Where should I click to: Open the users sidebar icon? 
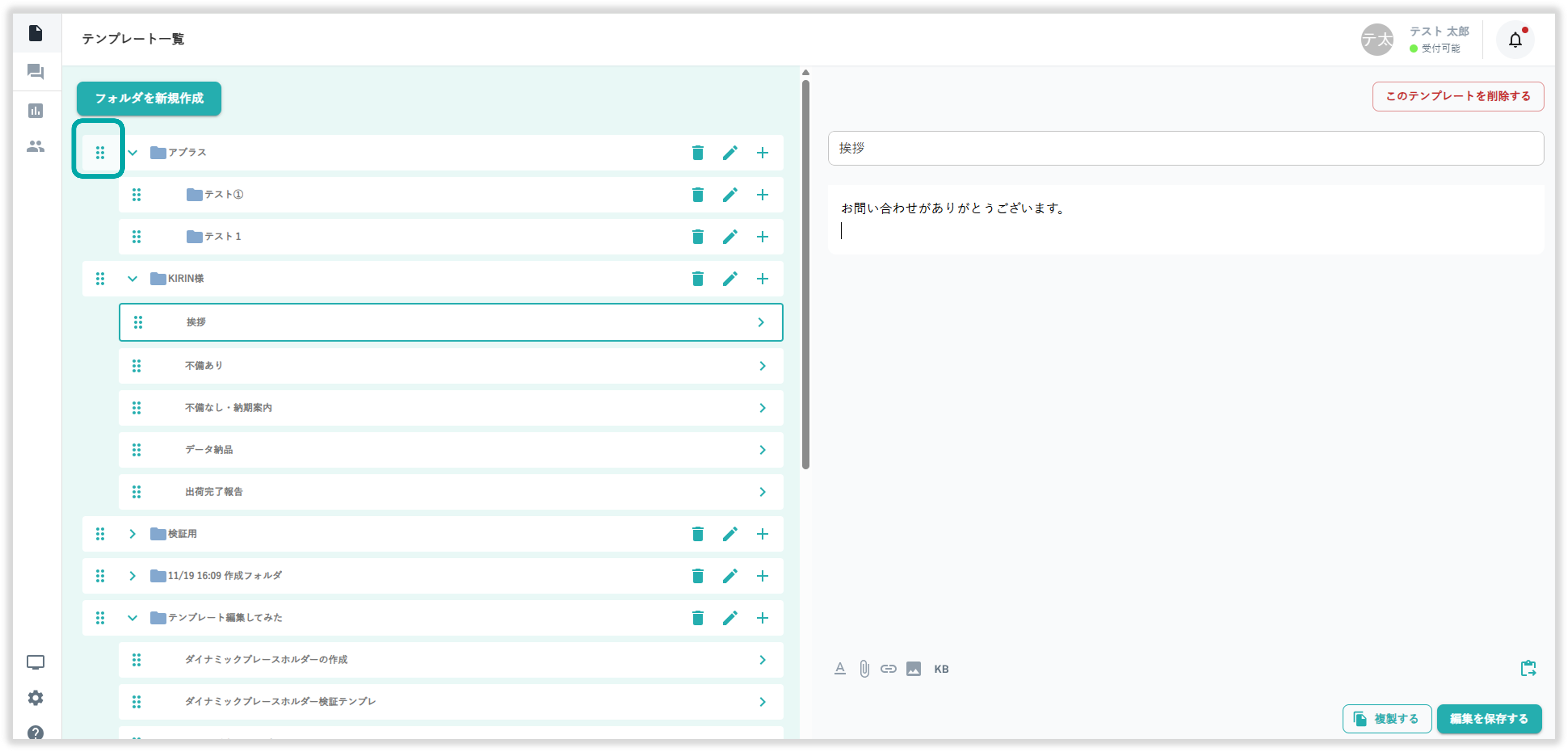pyautogui.click(x=35, y=147)
